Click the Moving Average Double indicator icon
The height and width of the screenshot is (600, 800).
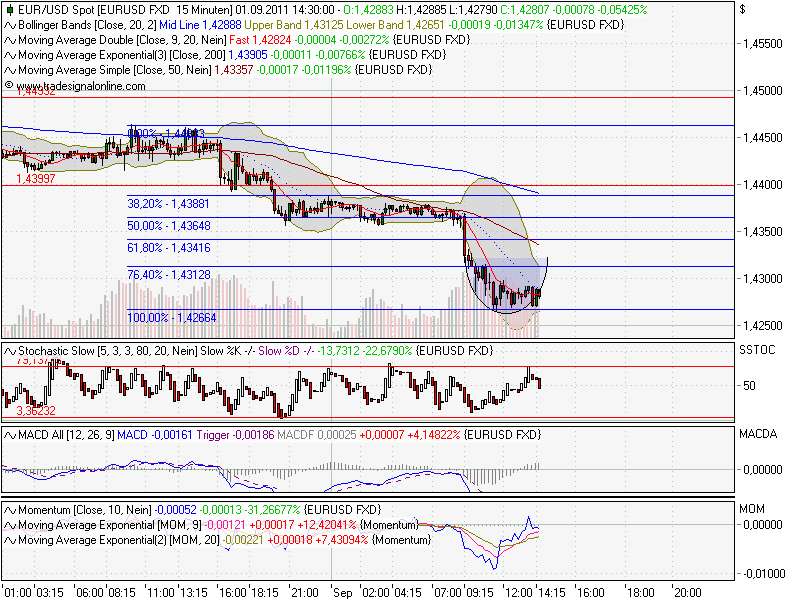[8, 38]
